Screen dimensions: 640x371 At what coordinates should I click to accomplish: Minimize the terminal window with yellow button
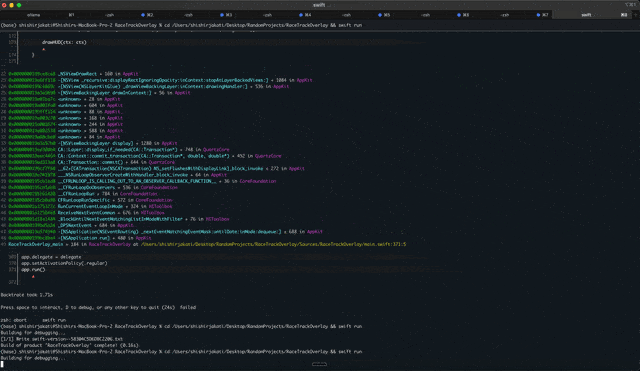(x=11, y=5)
